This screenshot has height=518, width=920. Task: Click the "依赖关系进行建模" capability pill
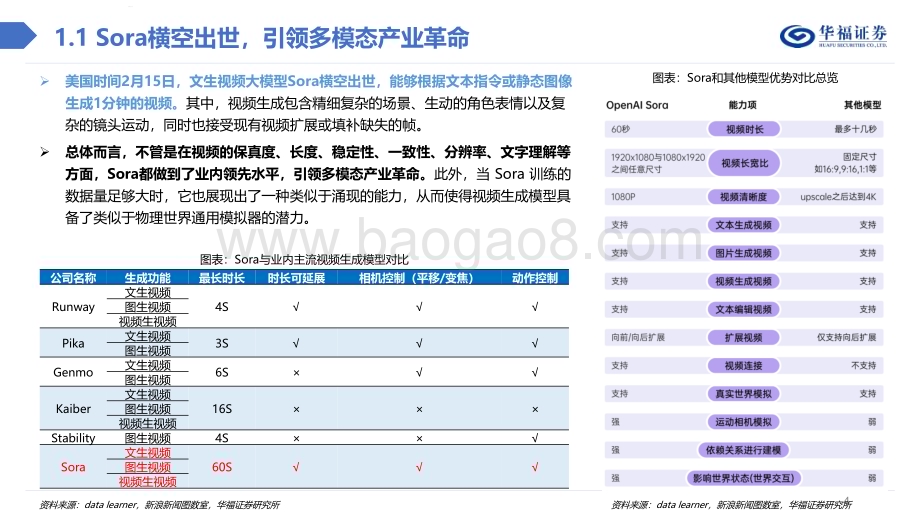[744, 451]
